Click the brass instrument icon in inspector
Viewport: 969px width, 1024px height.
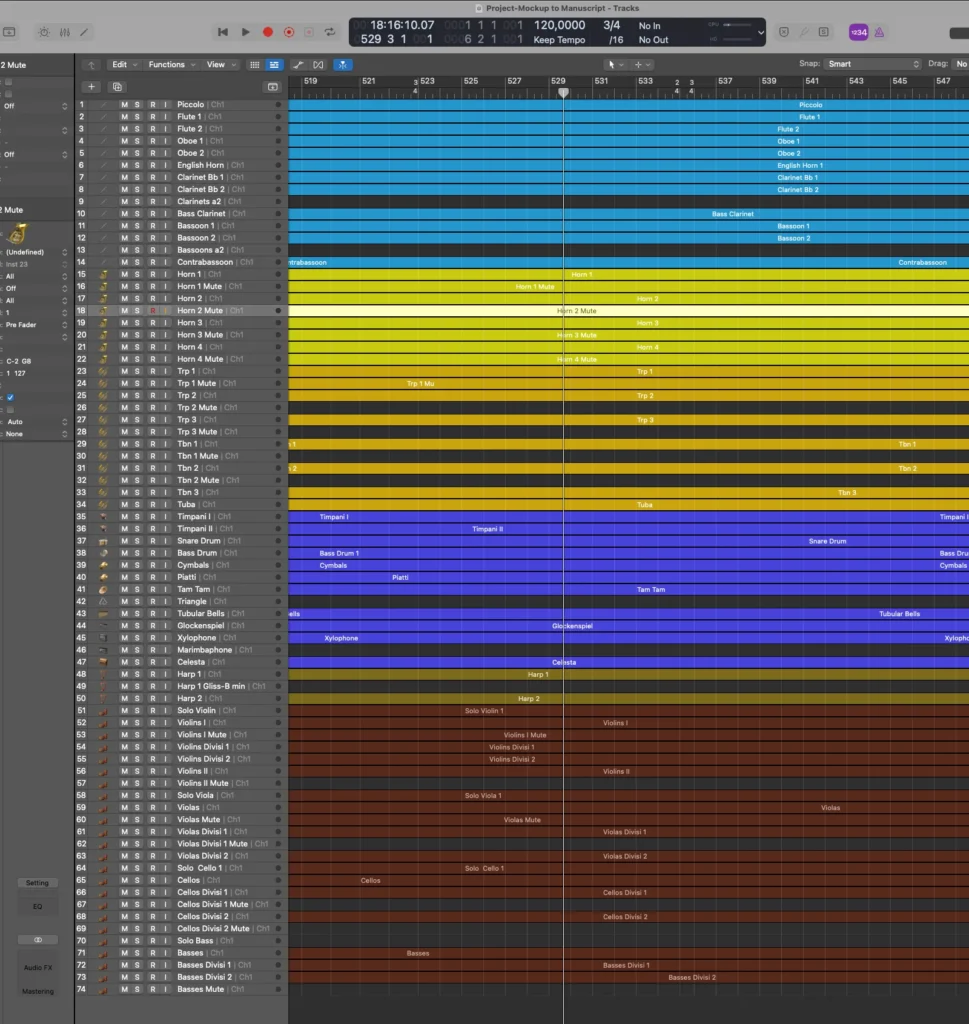(x=18, y=232)
